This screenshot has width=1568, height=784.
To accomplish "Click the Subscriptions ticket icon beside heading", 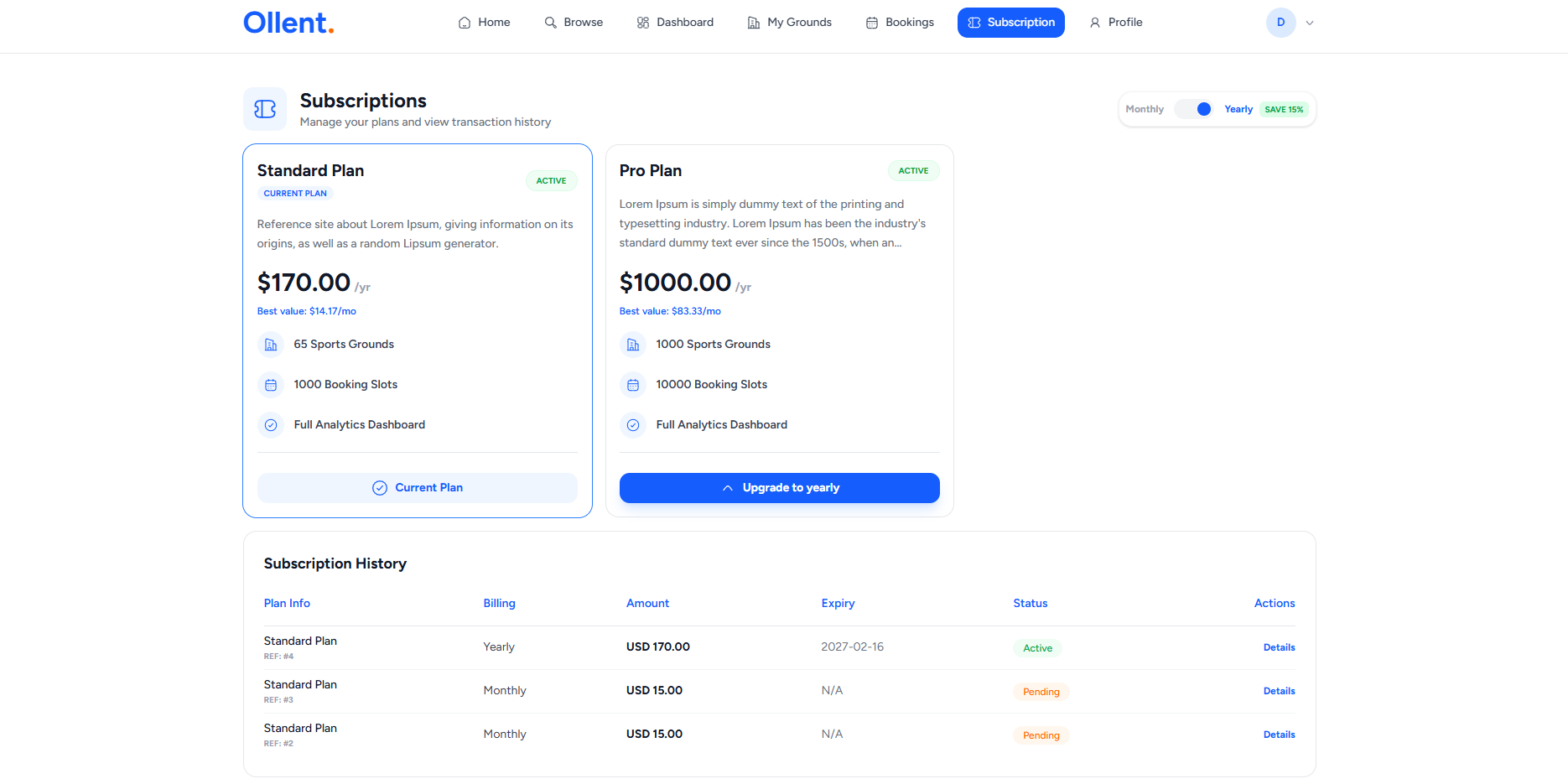I will coord(265,109).
